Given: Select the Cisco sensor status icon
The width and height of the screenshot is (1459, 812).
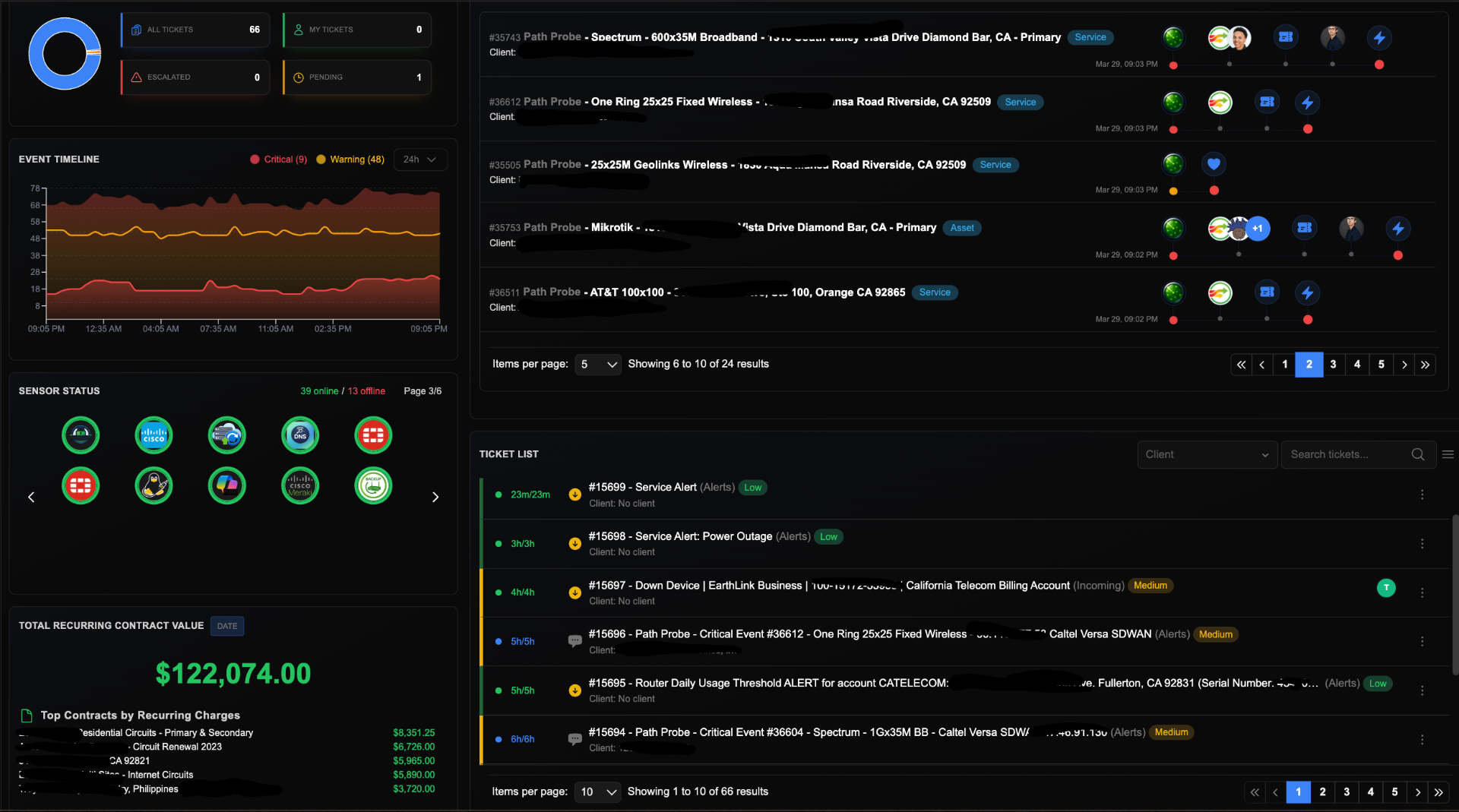Looking at the screenshot, I should coord(153,434).
